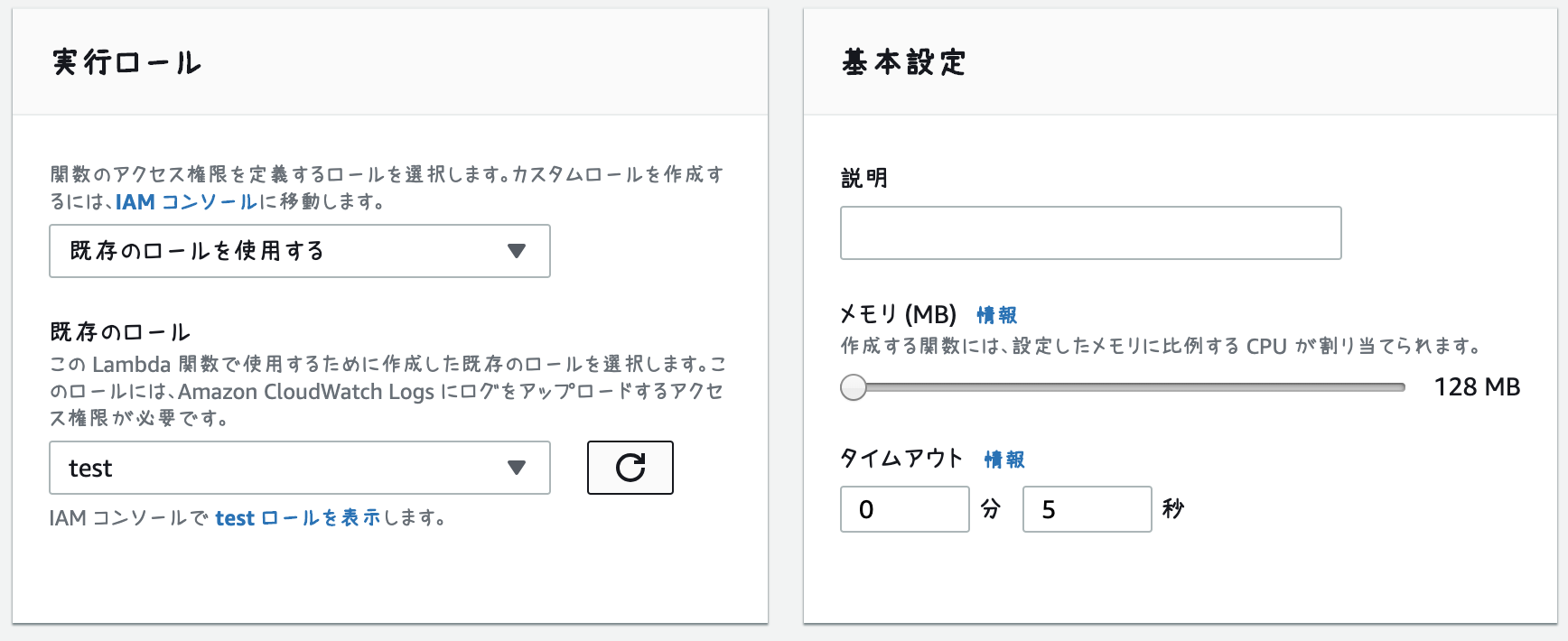
Task: Select the 128 MB memory slider handle
Action: [853, 387]
